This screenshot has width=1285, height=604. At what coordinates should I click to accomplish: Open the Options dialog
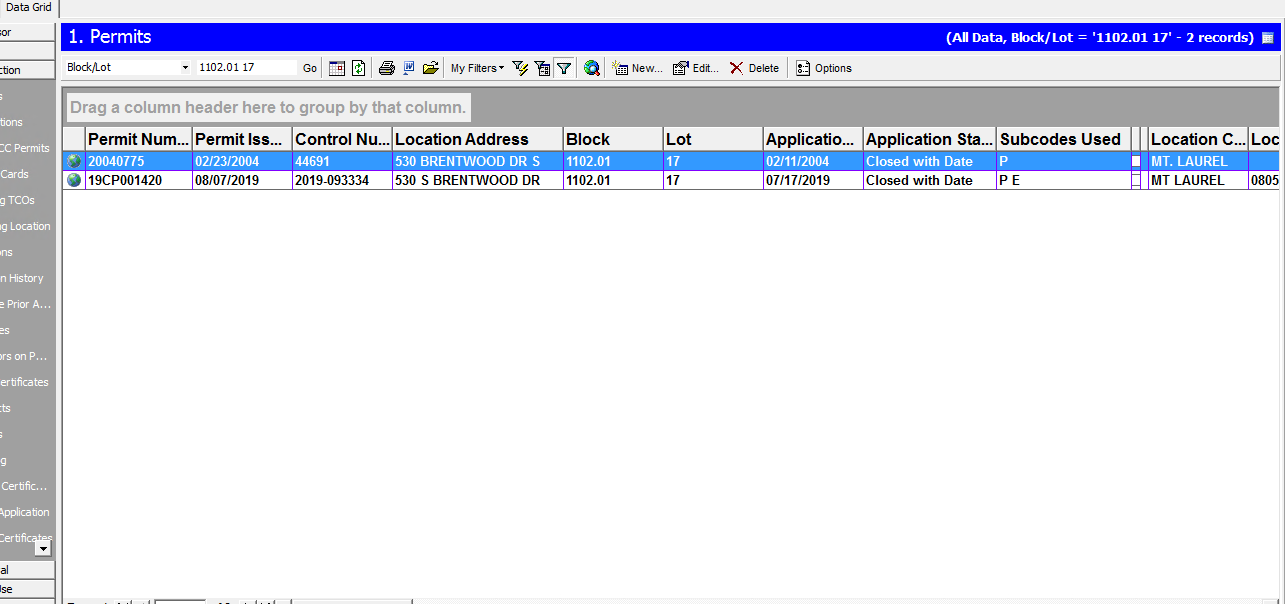(x=824, y=68)
